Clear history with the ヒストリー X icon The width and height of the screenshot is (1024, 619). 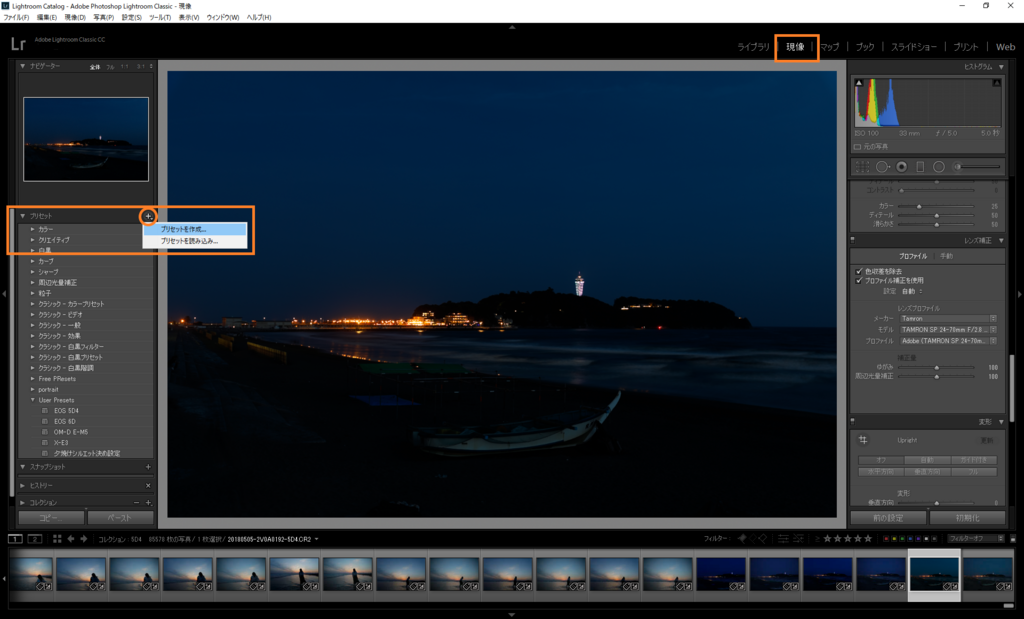point(148,486)
